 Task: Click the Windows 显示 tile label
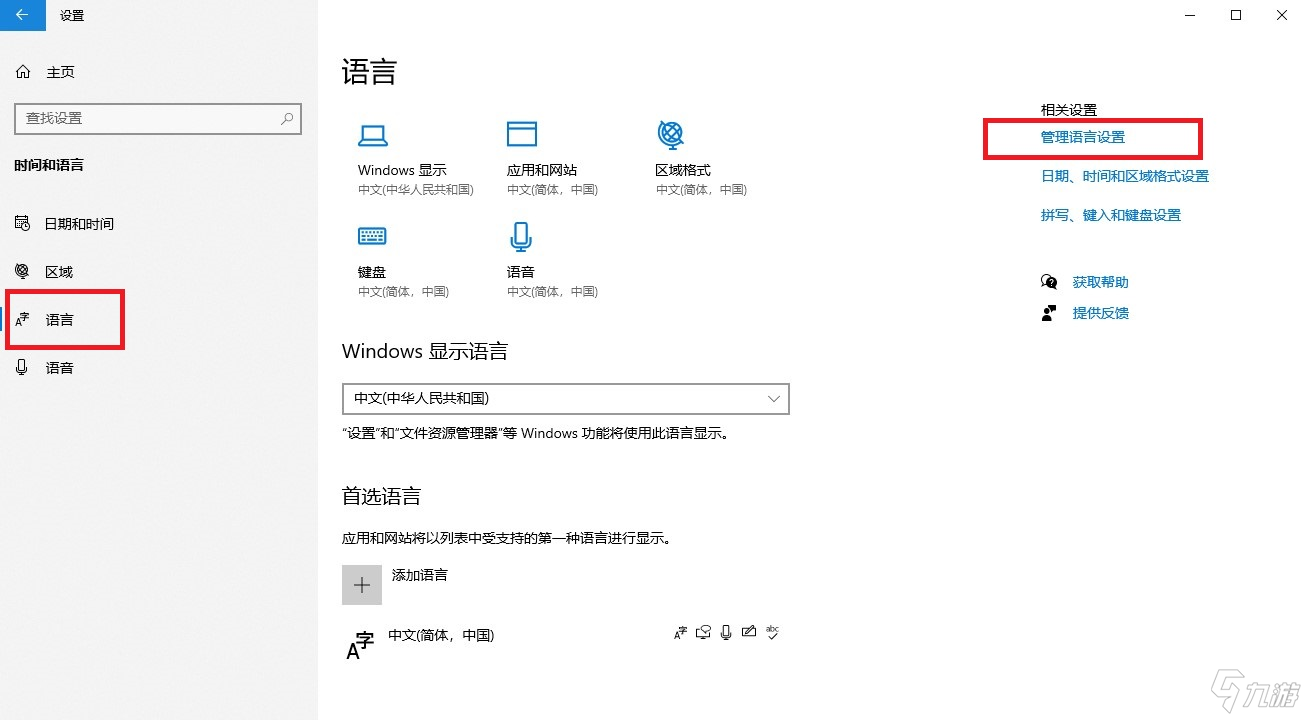402,170
